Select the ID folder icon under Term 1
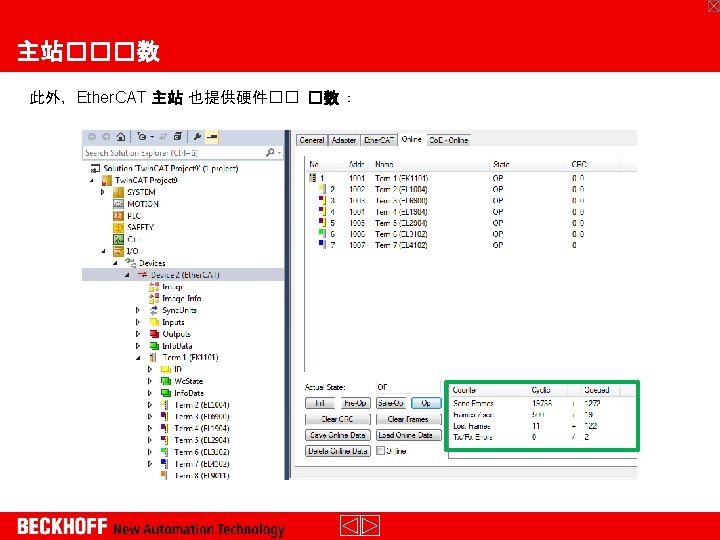This screenshot has height=540, width=720. point(166,369)
